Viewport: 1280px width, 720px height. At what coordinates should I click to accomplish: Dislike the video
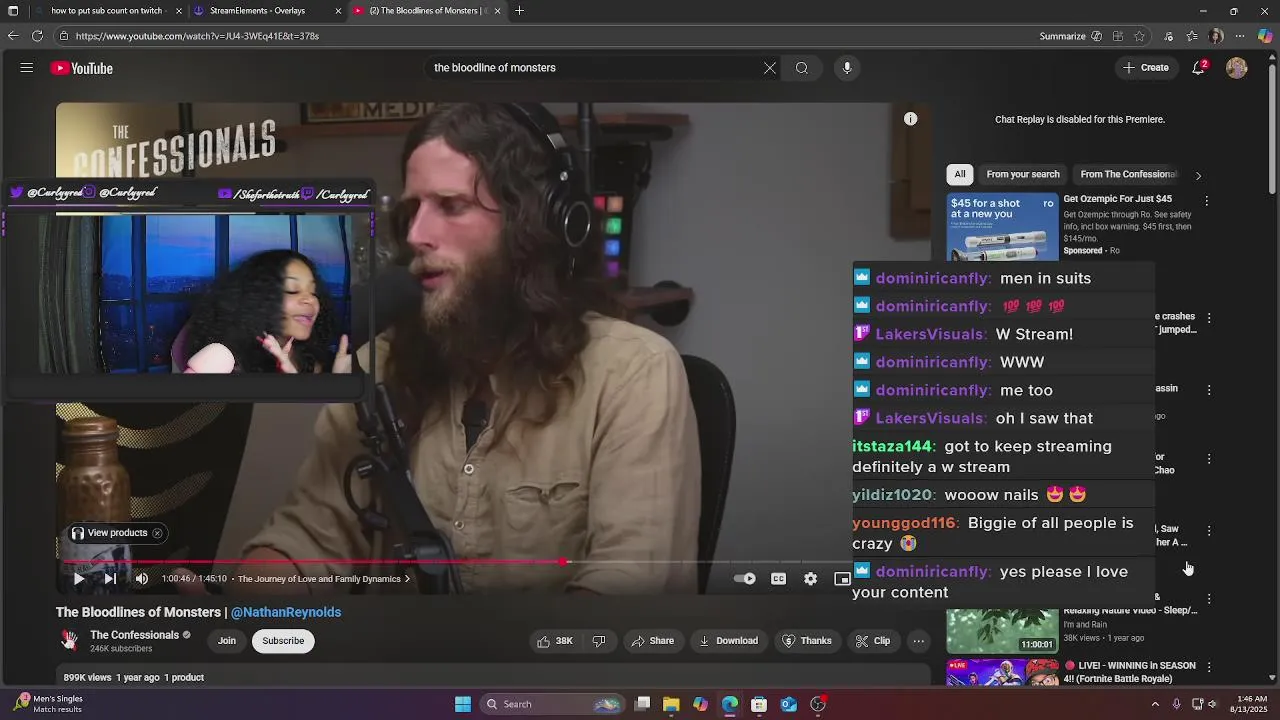tap(599, 641)
